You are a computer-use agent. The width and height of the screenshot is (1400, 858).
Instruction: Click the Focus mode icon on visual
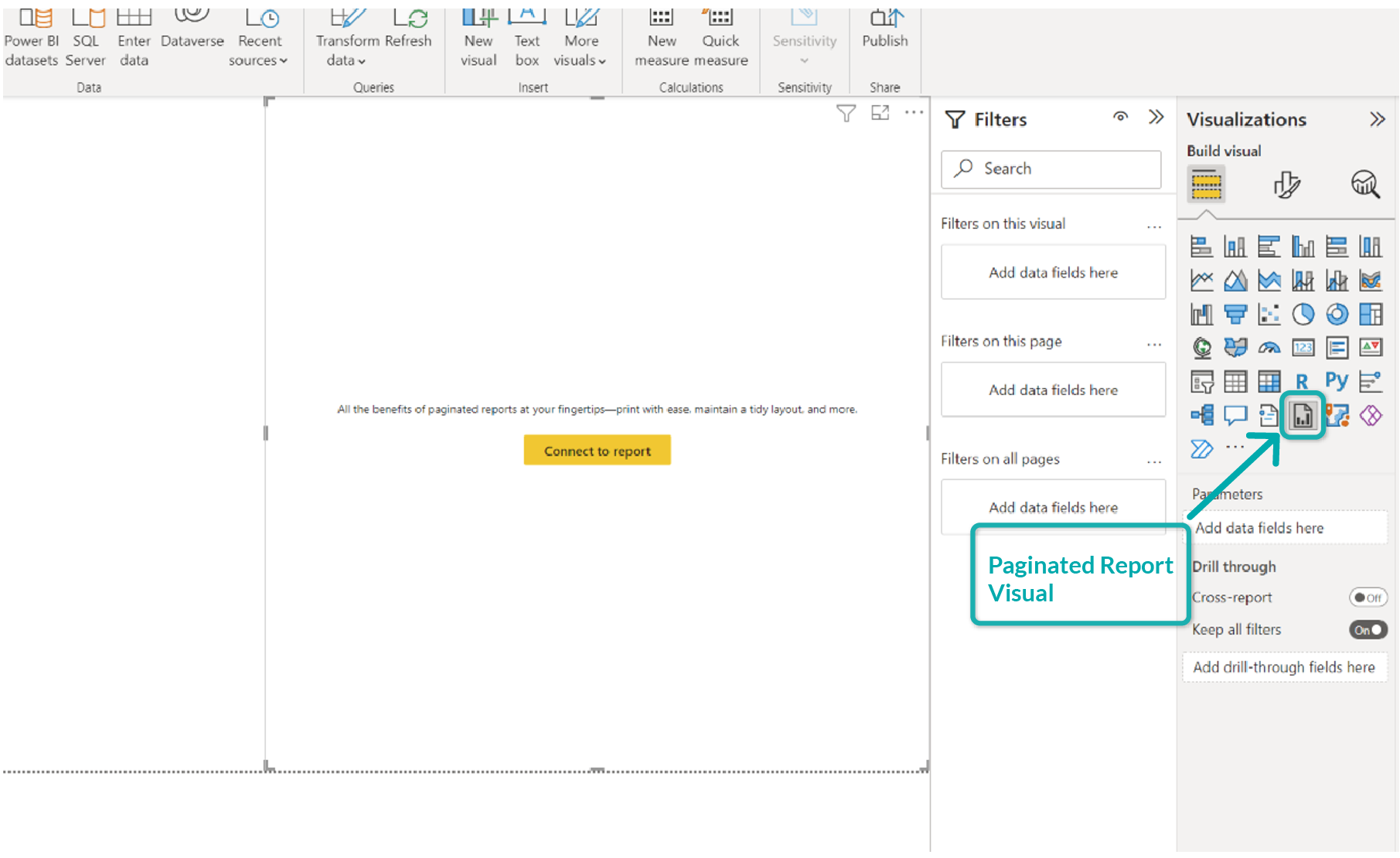(x=880, y=113)
